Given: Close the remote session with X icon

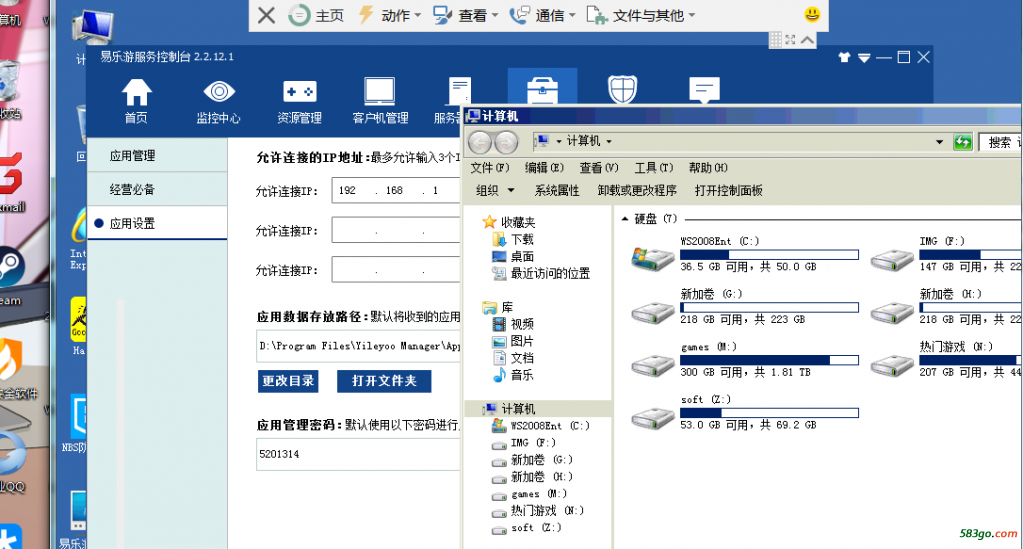Looking at the screenshot, I should pyautogui.click(x=266, y=15).
